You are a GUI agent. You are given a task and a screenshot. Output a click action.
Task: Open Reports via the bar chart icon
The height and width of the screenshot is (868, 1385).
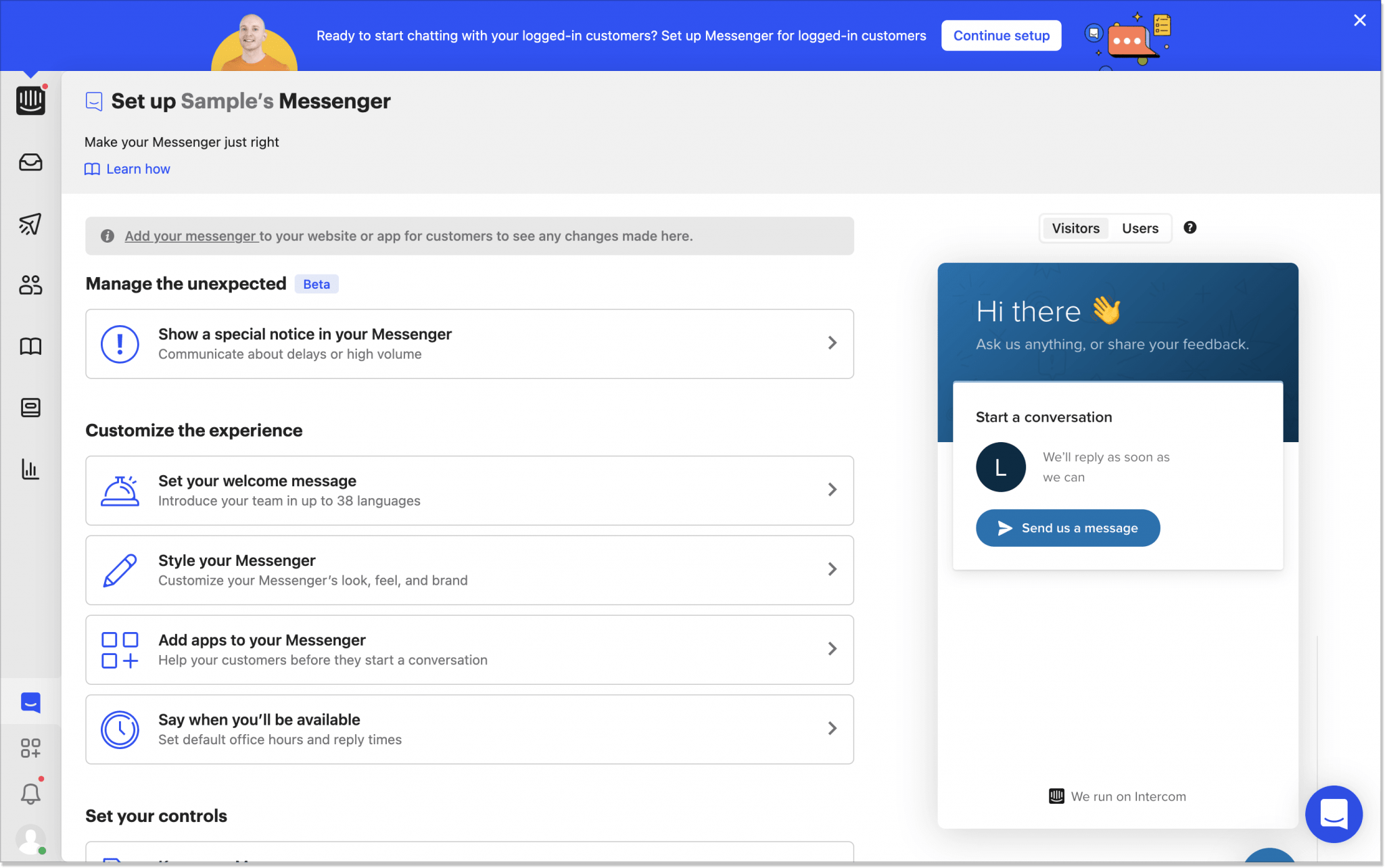pos(30,469)
